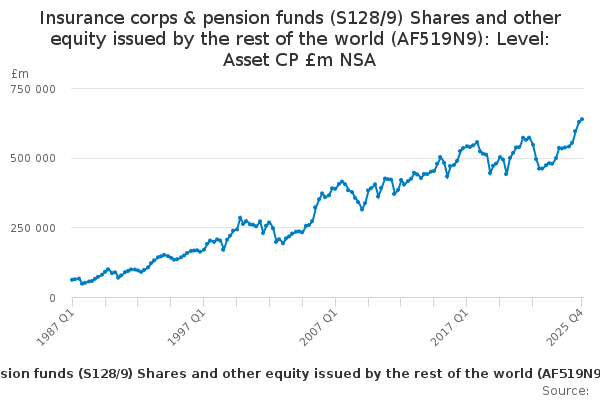Click the first data point at 1987 Q1
The width and height of the screenshot is (600, 400).
72,280
